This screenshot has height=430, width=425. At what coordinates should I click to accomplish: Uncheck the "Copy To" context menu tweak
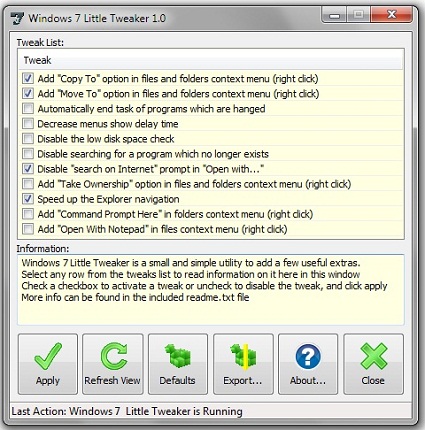28,79
